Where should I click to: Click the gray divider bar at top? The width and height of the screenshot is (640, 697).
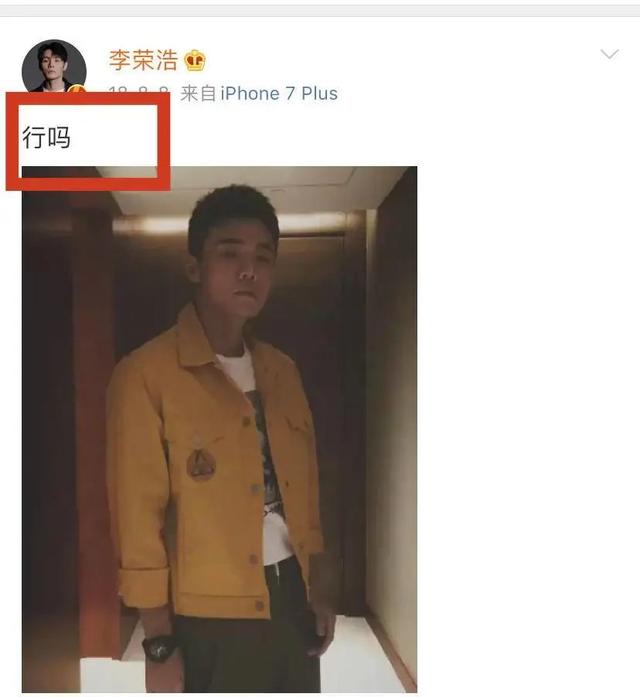coord(320,11)
